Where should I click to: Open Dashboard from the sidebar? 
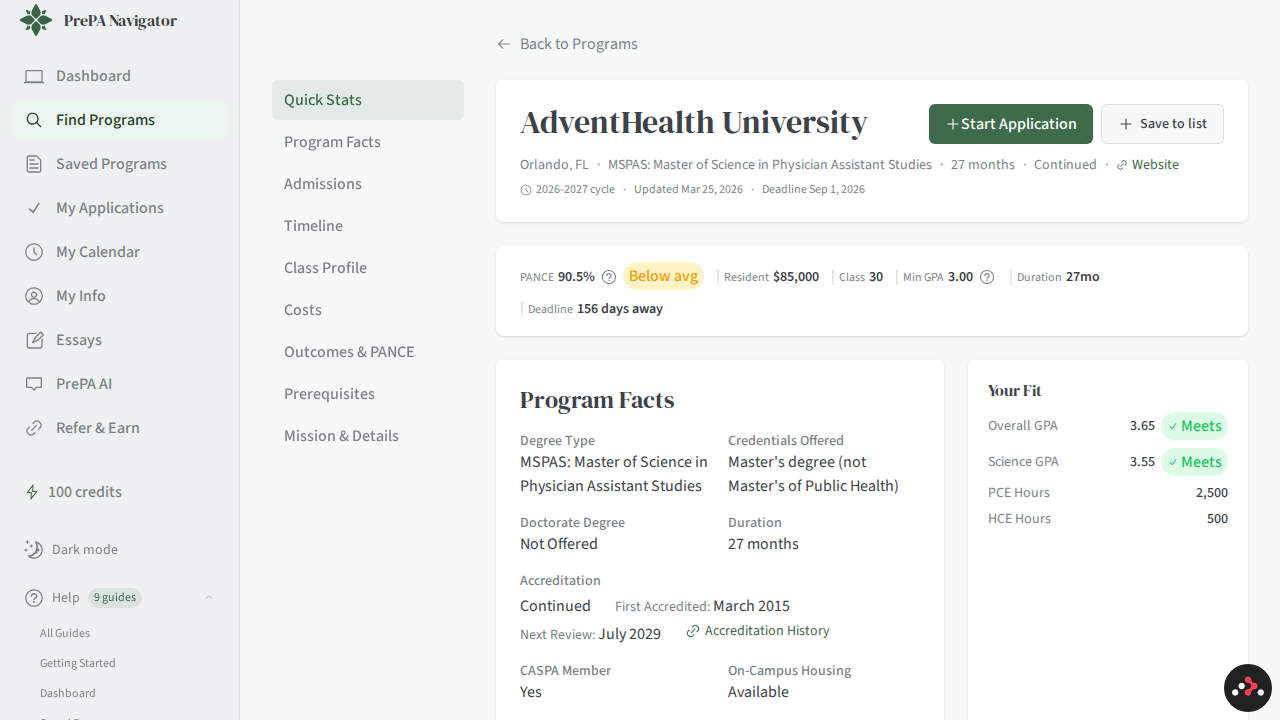tap(119, 76)
